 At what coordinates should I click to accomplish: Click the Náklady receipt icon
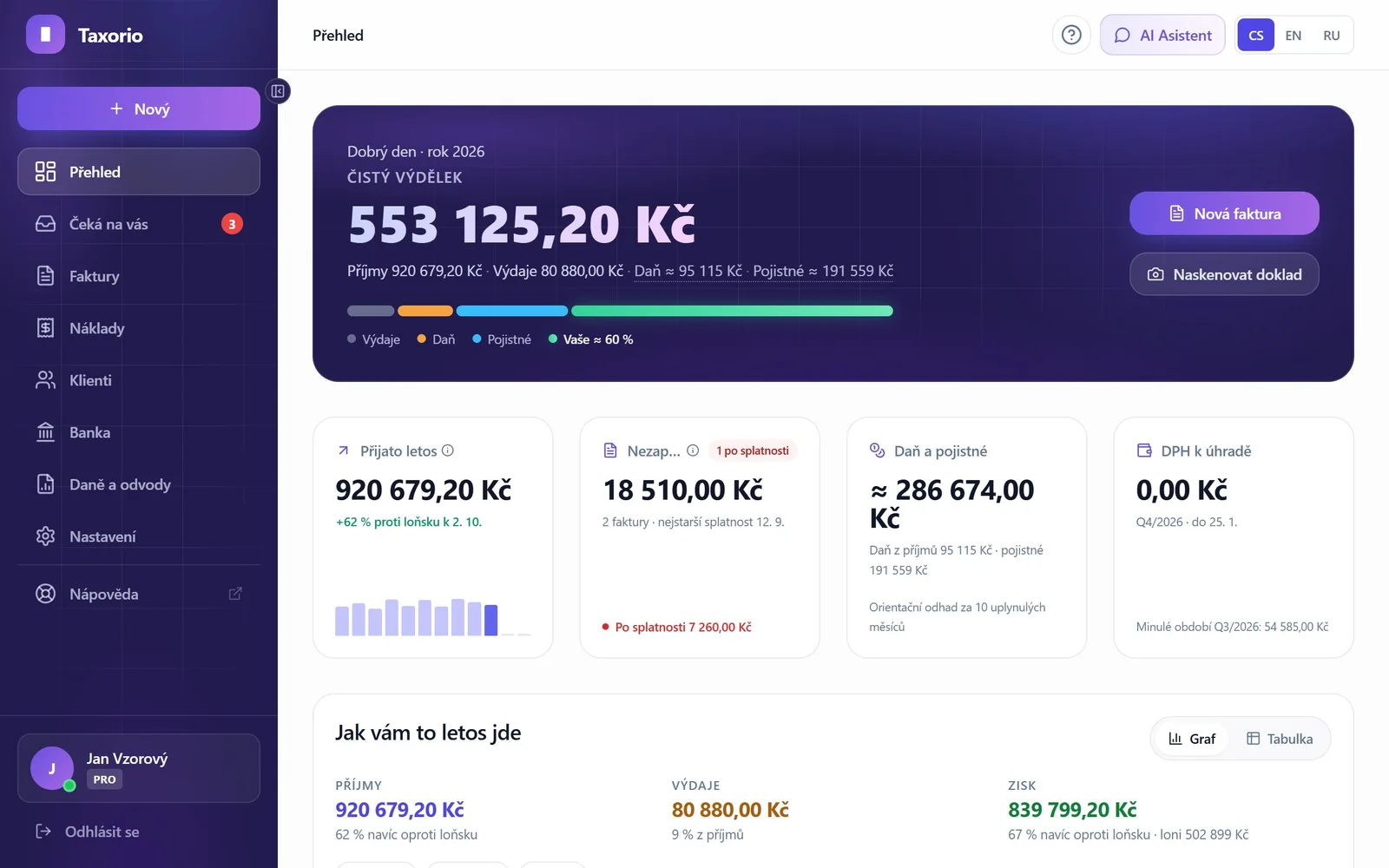(45, 328)
